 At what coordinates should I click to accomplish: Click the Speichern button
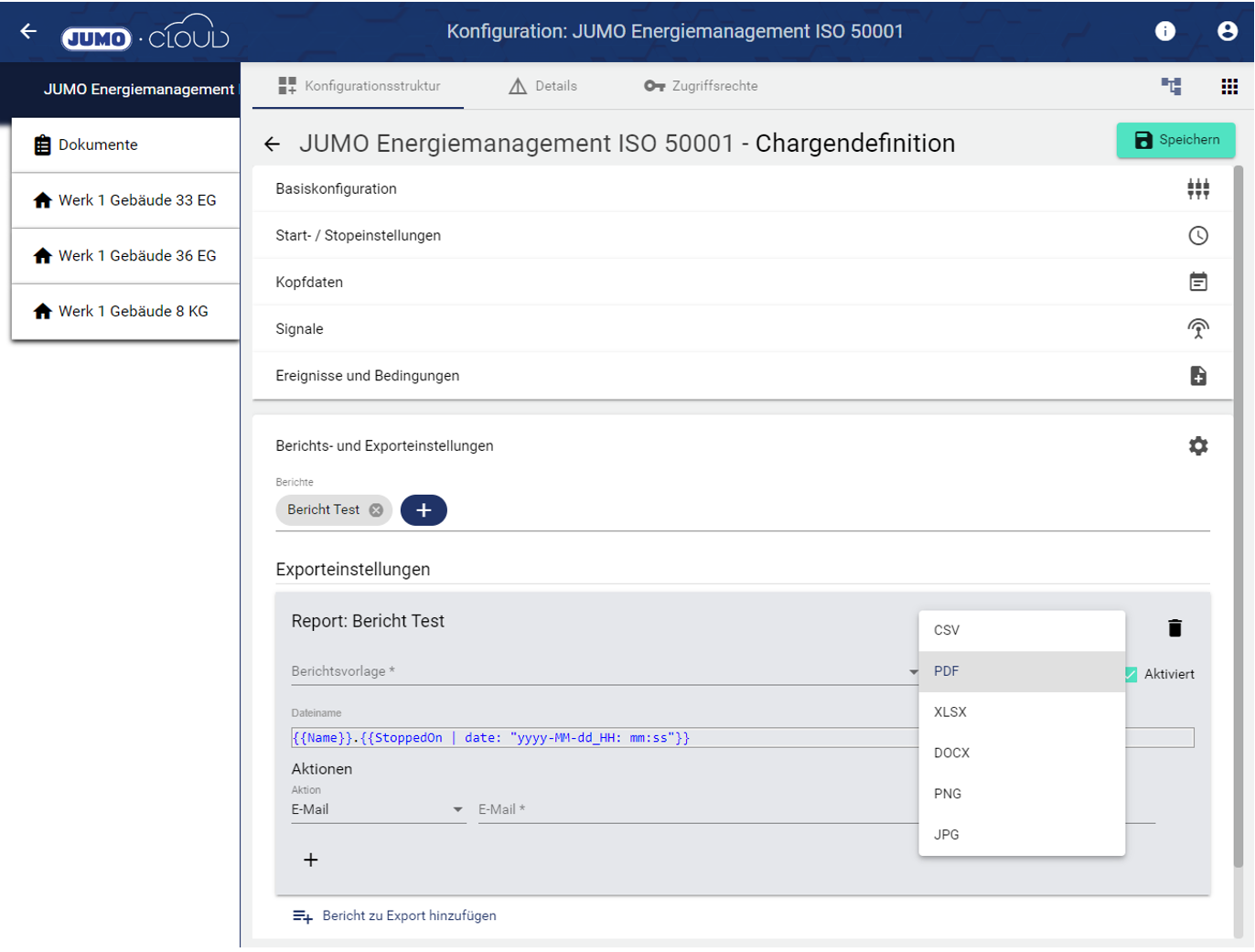1175,140
